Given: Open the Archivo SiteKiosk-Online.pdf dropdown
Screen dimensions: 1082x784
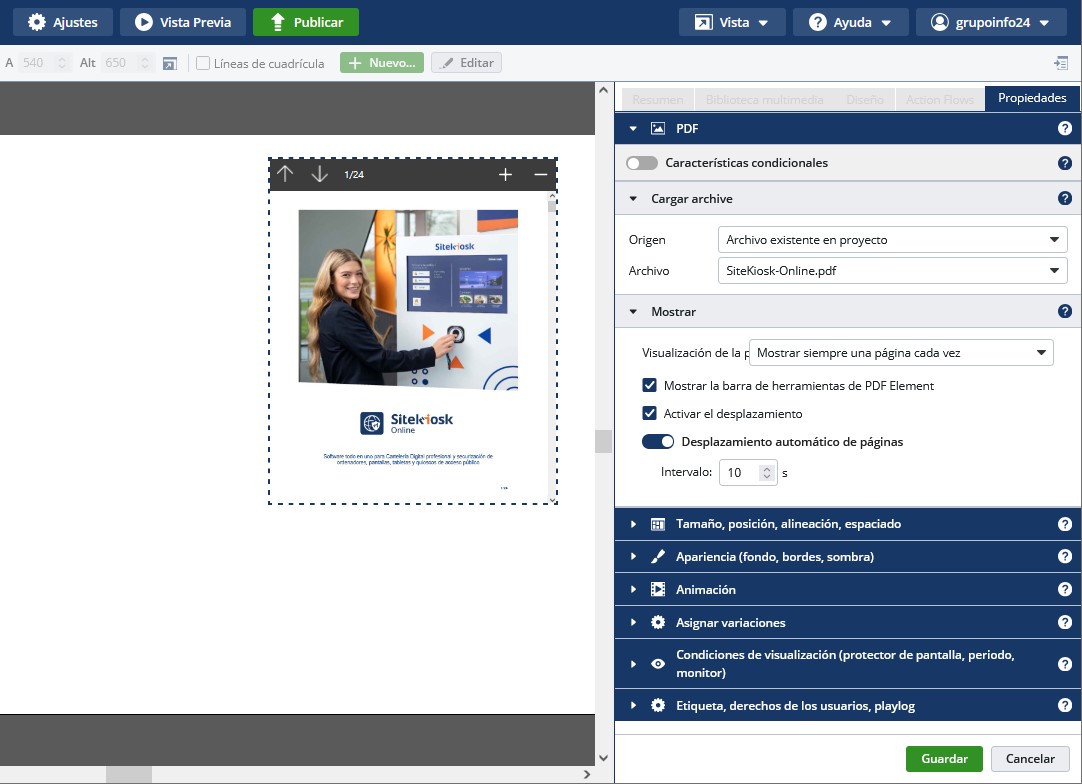Looking at the screenshot, I should [892, 271].
